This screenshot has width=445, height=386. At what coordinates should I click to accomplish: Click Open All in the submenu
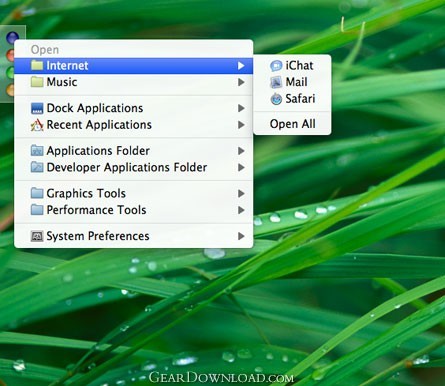292,124
